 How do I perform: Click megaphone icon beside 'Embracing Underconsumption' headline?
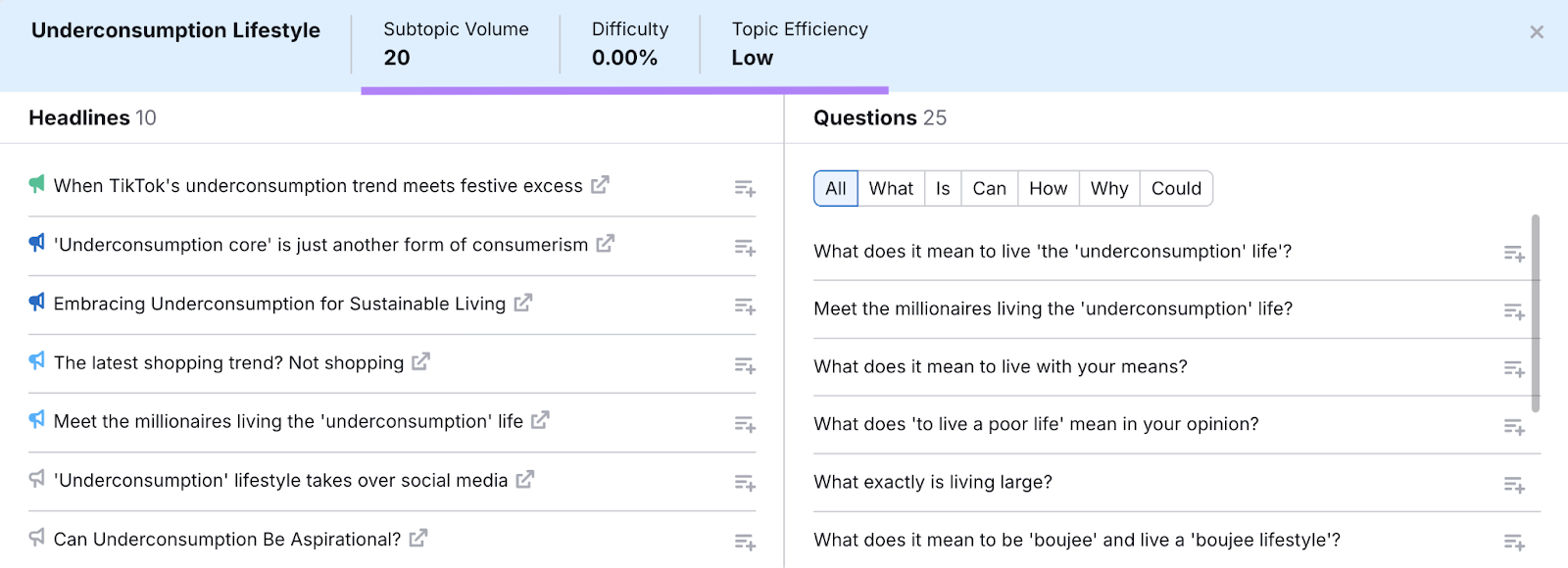tap(37, 302)
